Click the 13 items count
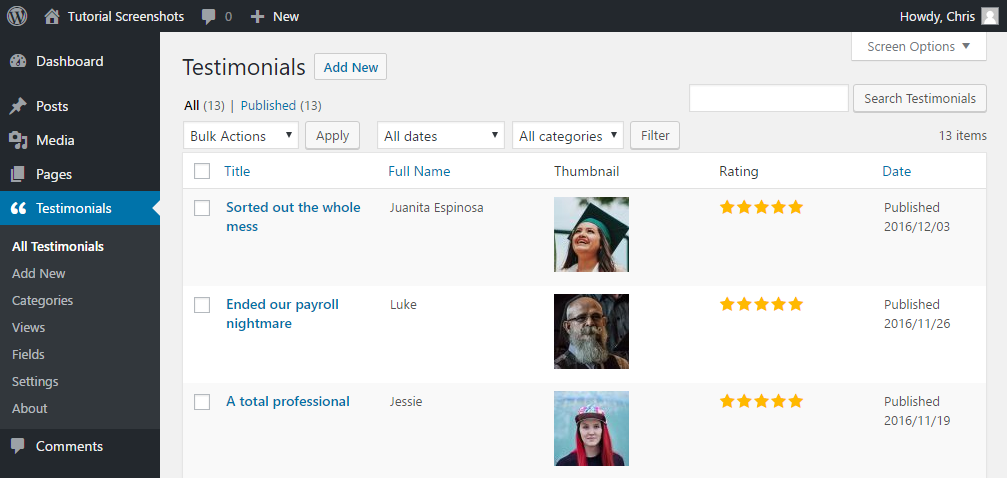 click(x=963, y=136)
